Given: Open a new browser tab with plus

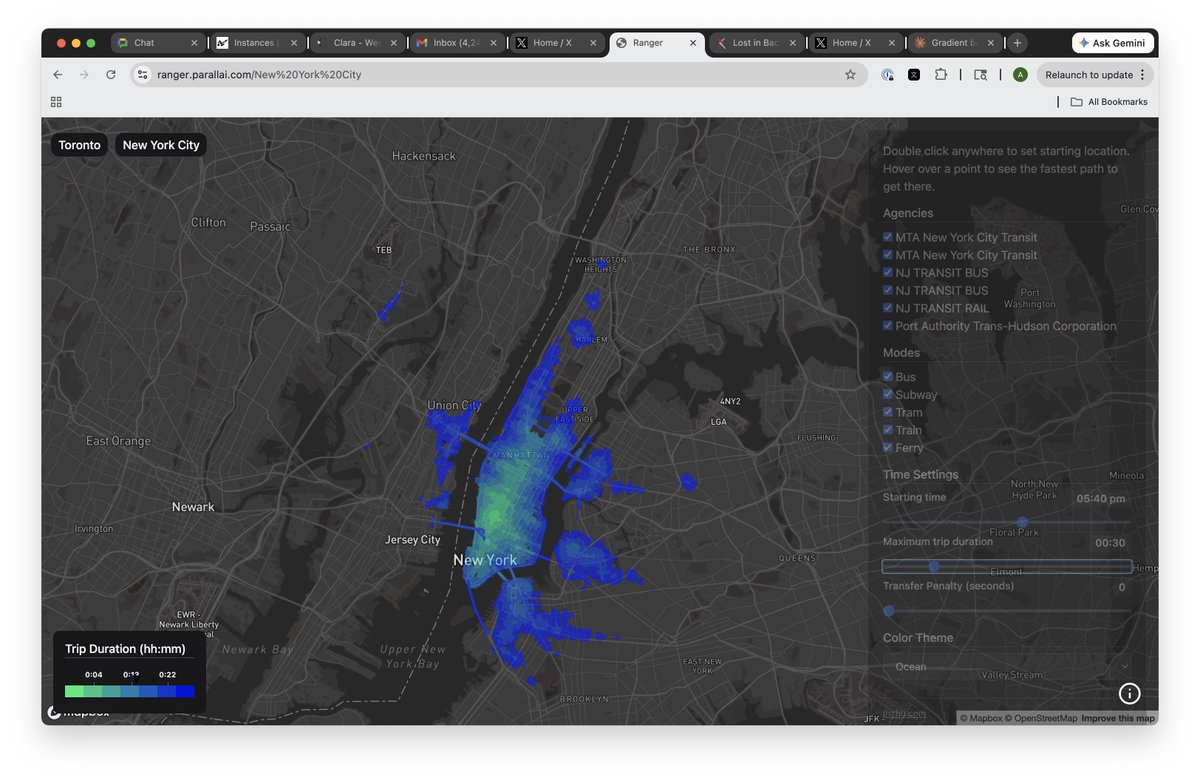Looking at the screenshot, I should 1017,43.
